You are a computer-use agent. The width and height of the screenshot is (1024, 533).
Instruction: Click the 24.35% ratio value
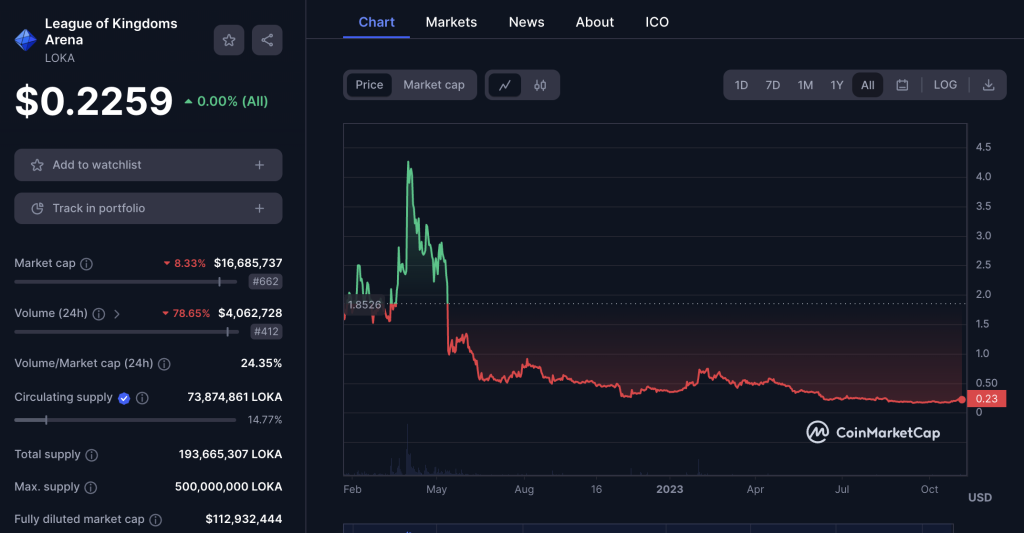pos(261,363)
